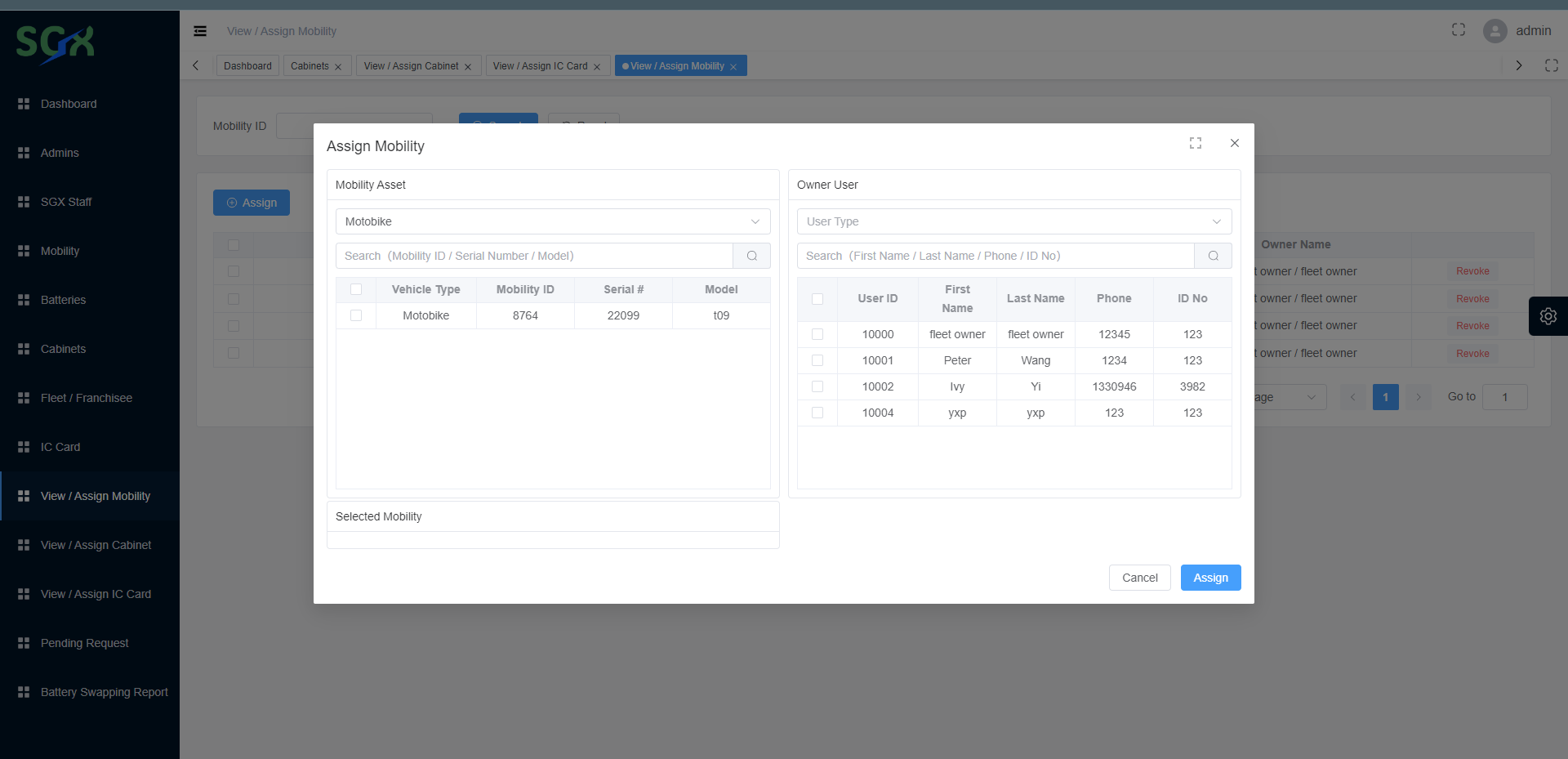Enter fullscreen using header fullscreen icon
The image size is (1568, 759).
[1459, 30]
